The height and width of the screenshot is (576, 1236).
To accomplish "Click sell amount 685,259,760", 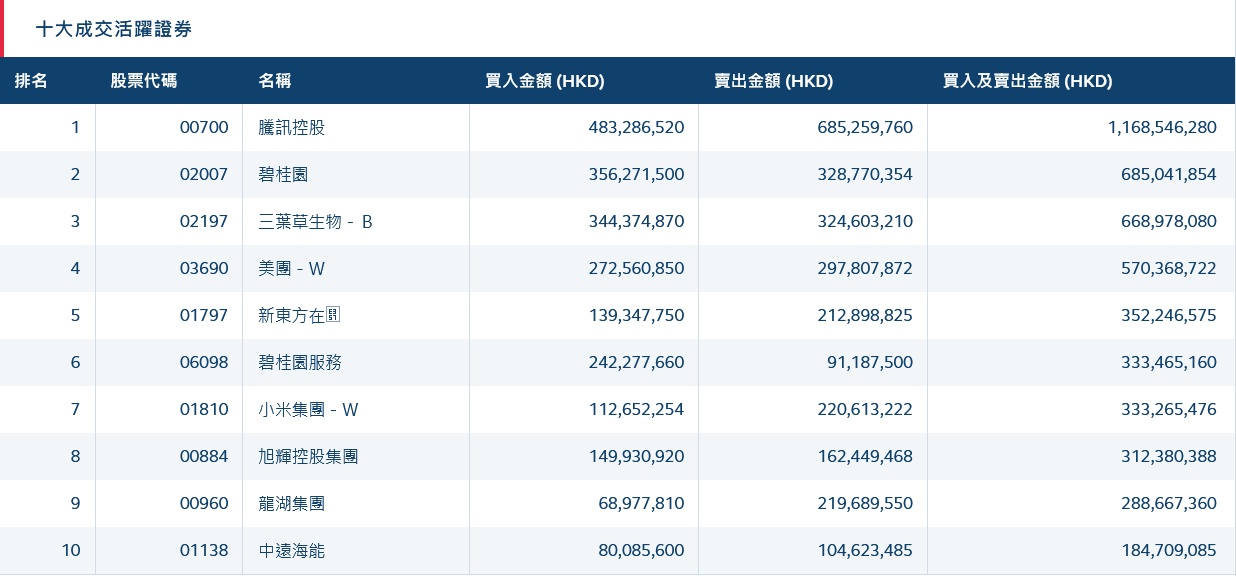I will click(x=866, y=128).
